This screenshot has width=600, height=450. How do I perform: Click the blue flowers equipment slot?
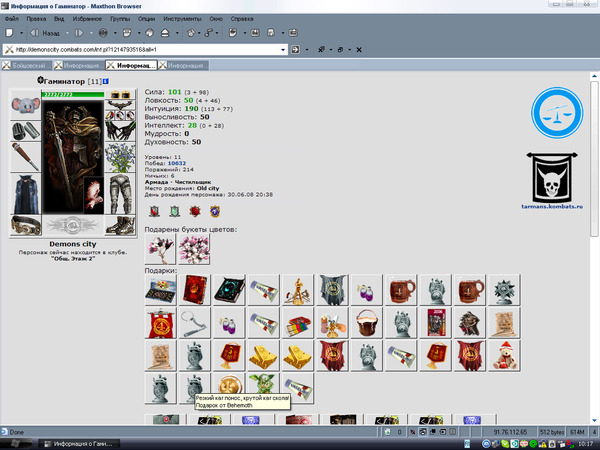[x=120, y=157]
